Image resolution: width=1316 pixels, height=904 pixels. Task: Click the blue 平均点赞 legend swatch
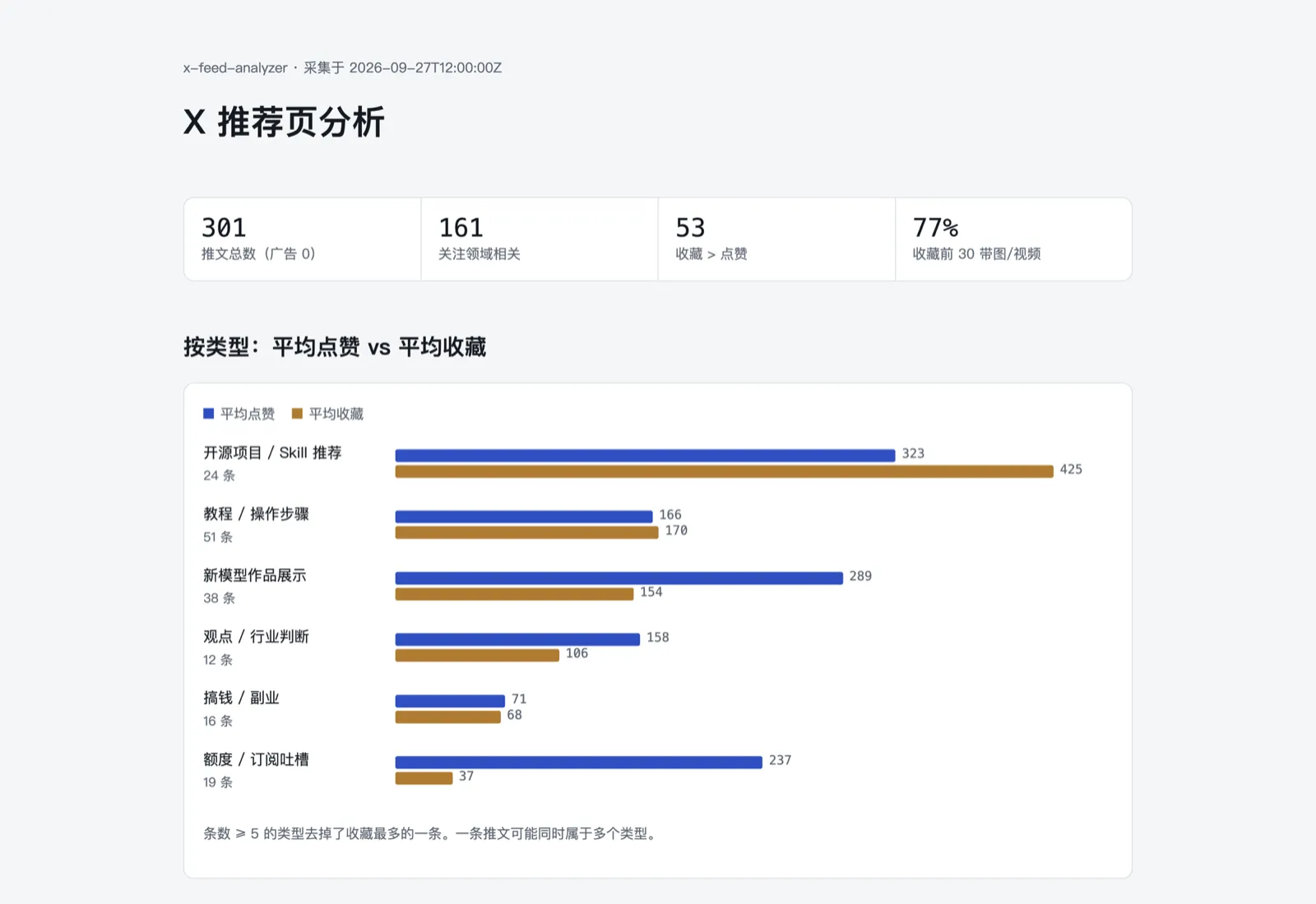click(x=209, y=414)
